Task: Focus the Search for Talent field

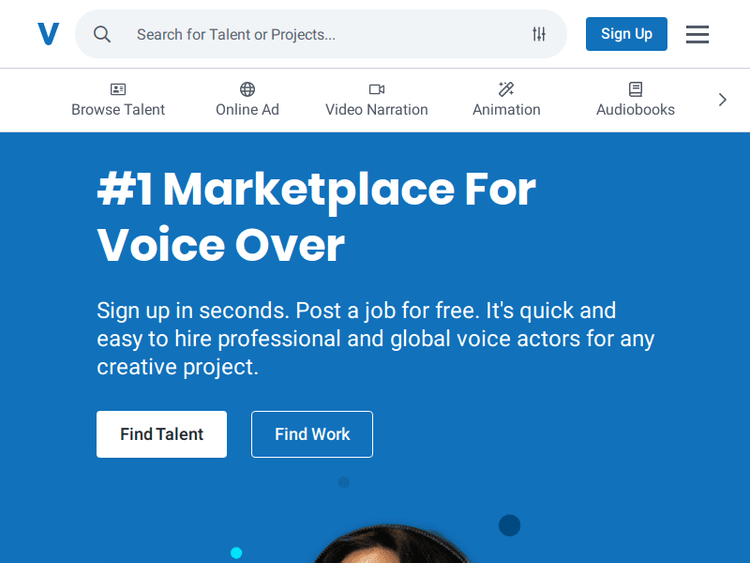Action: tap(320, 34)
